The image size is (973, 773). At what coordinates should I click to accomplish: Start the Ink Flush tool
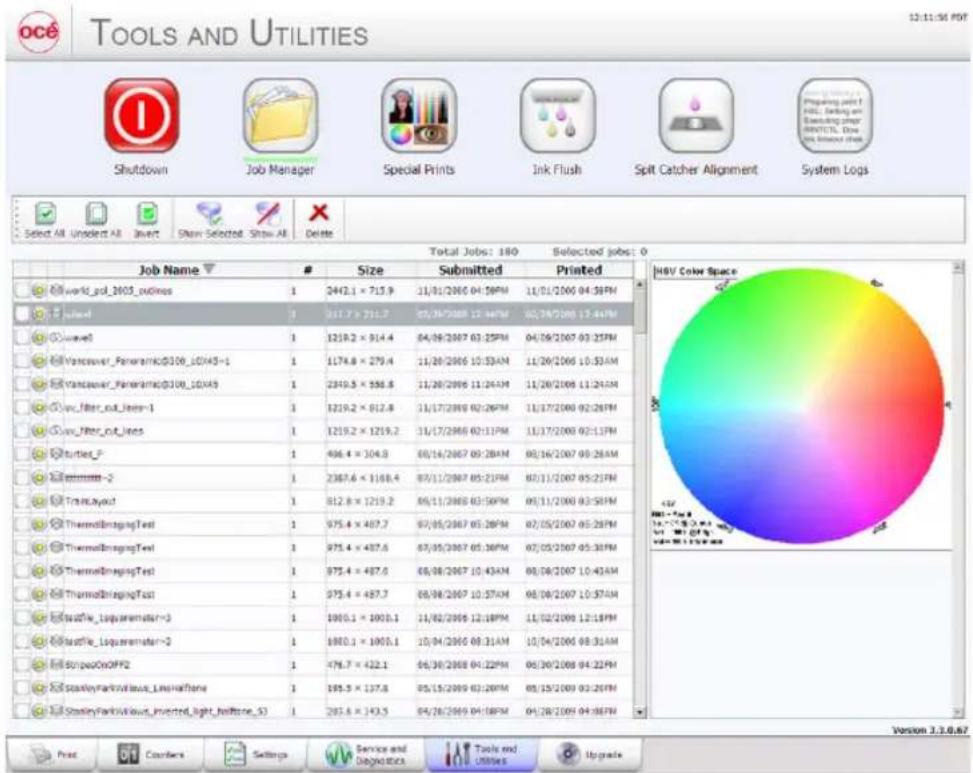[x=557, y=115]
